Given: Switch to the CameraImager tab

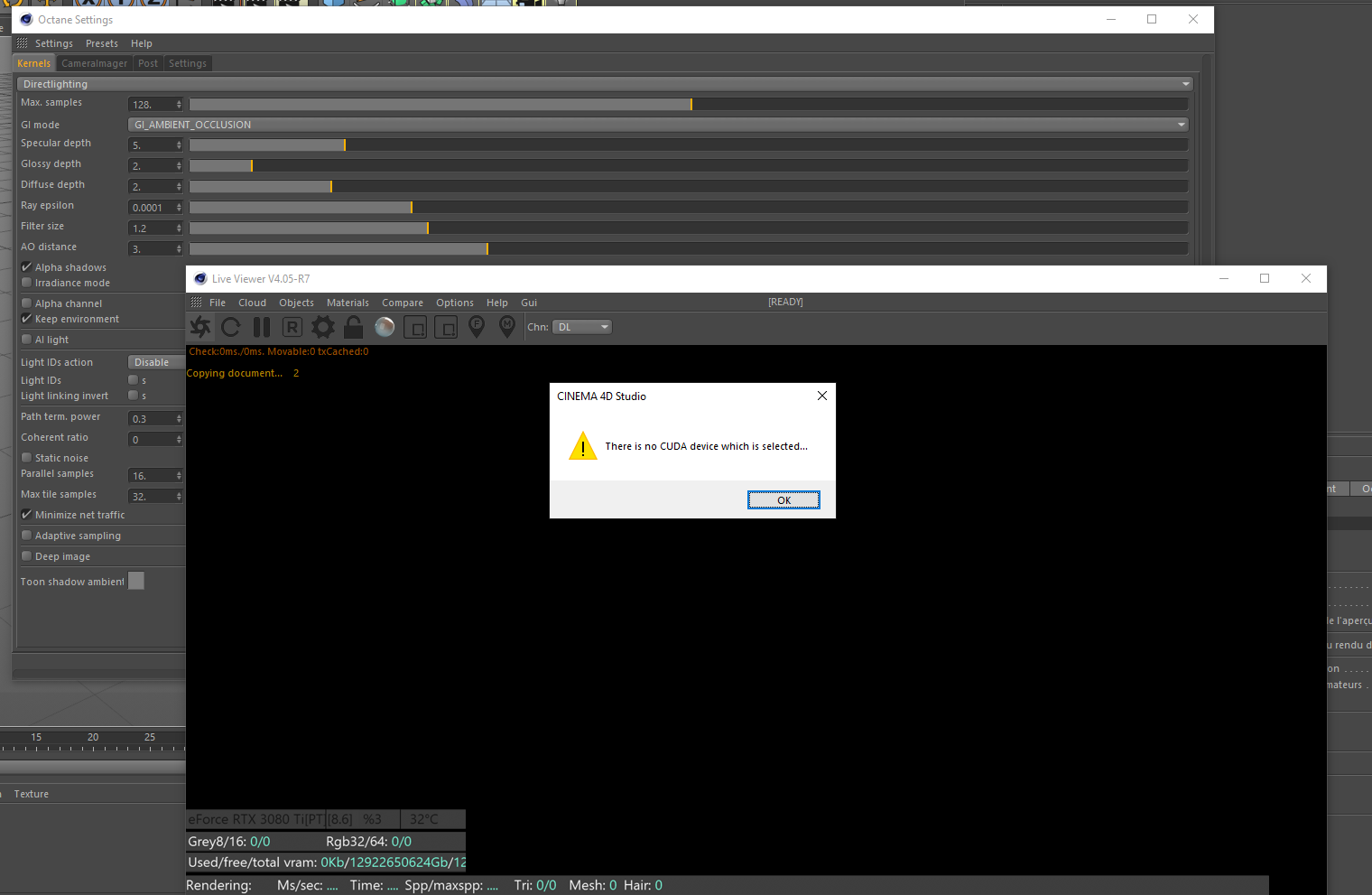Looking at the screenshot, I should (x=95, y=63).
